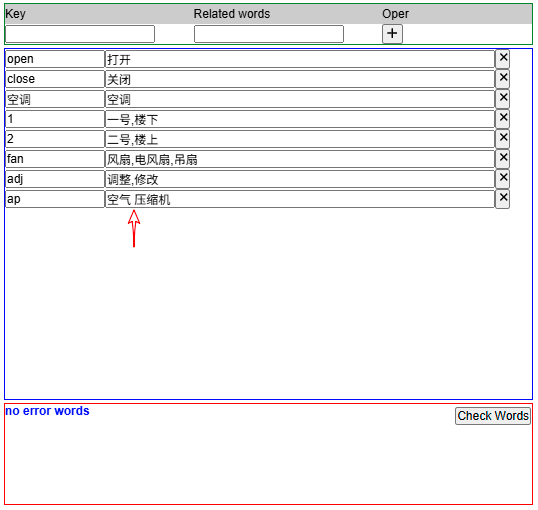Delete the adj row via its X icon

[x=503, y=178]
